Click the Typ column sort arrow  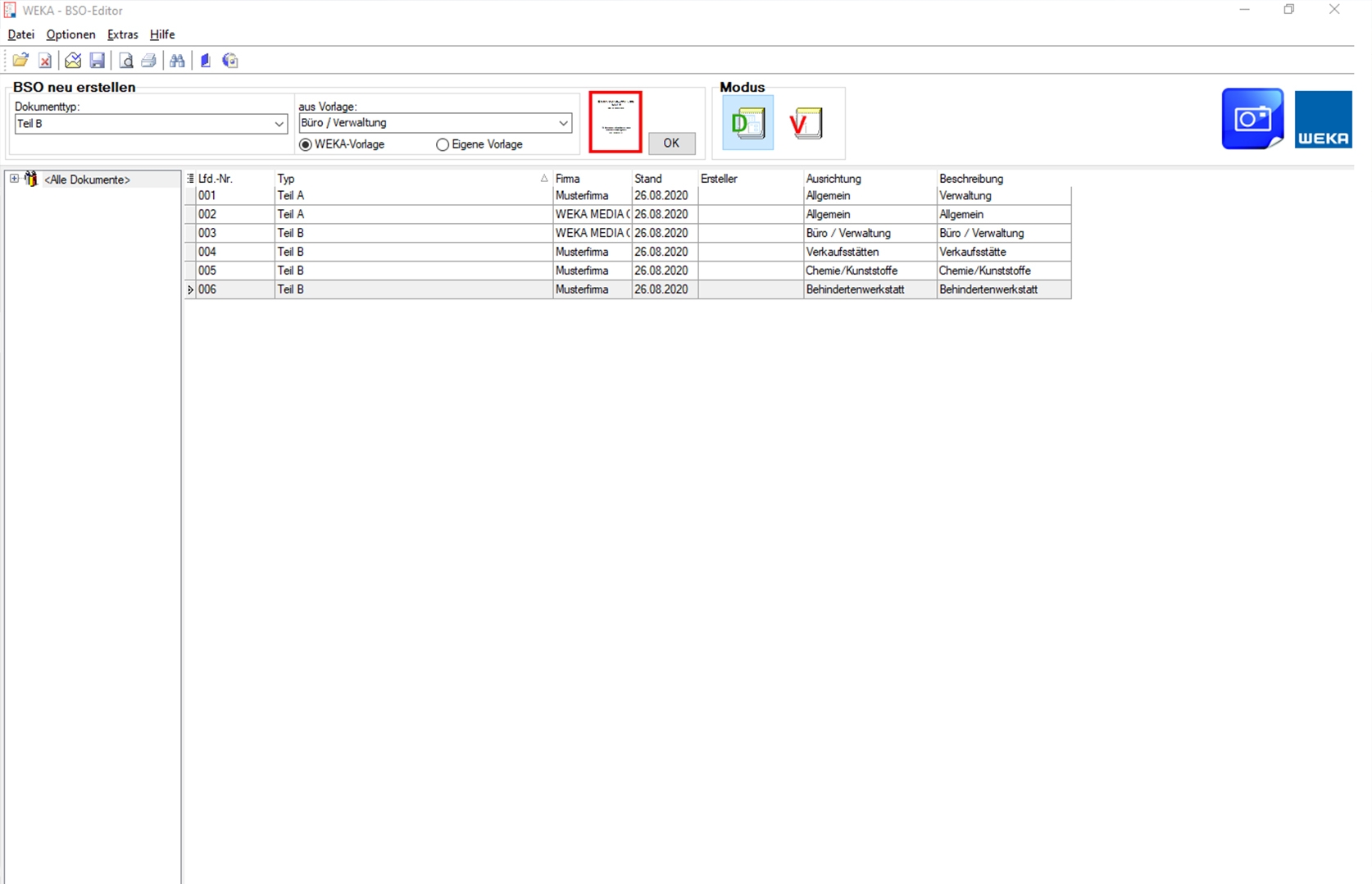tap(544, 178)
